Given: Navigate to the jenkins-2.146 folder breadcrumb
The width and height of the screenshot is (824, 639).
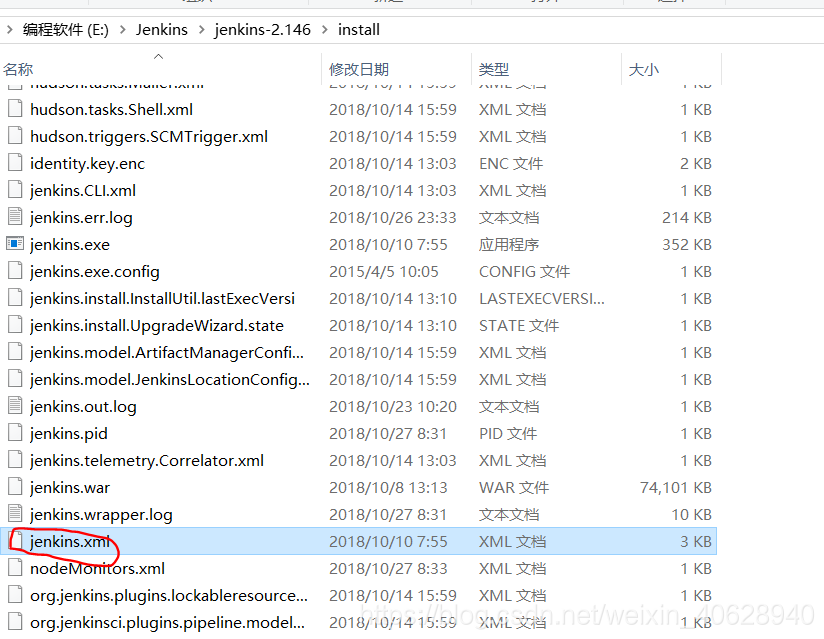Looking at the screenshot, I should tap(263, 29).
